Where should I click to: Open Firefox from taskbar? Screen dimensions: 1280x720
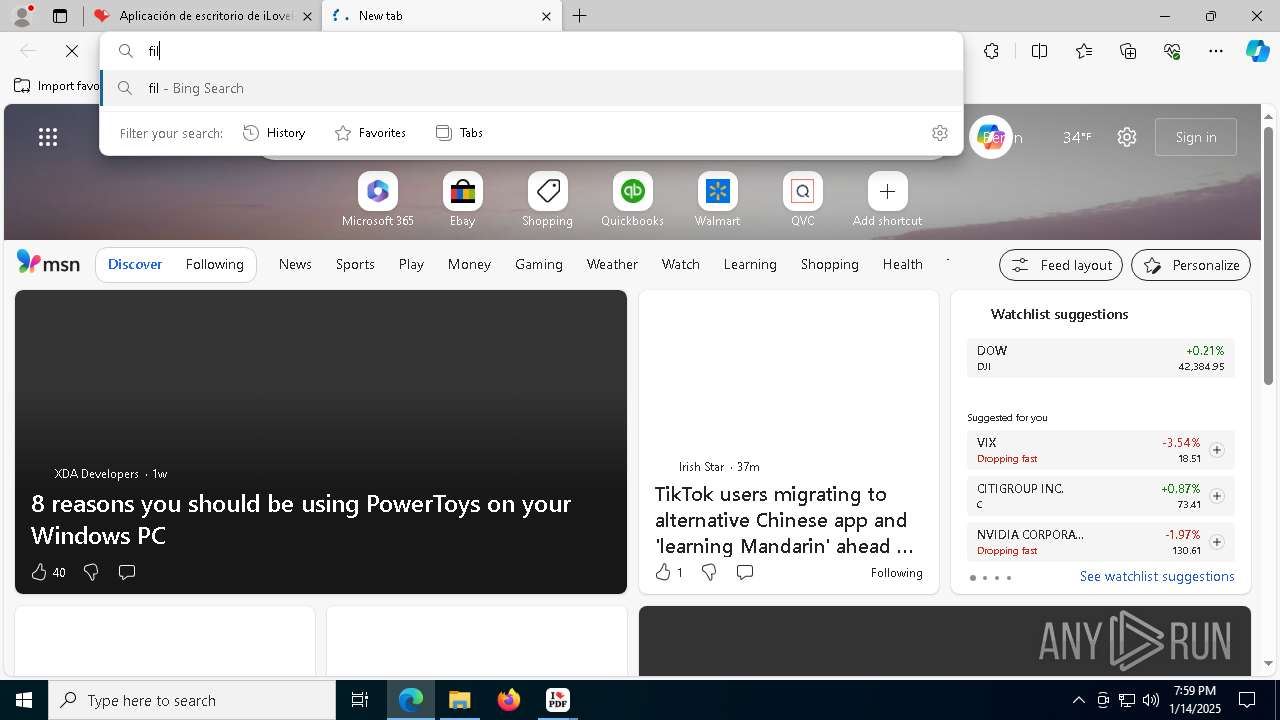[508, 700]
